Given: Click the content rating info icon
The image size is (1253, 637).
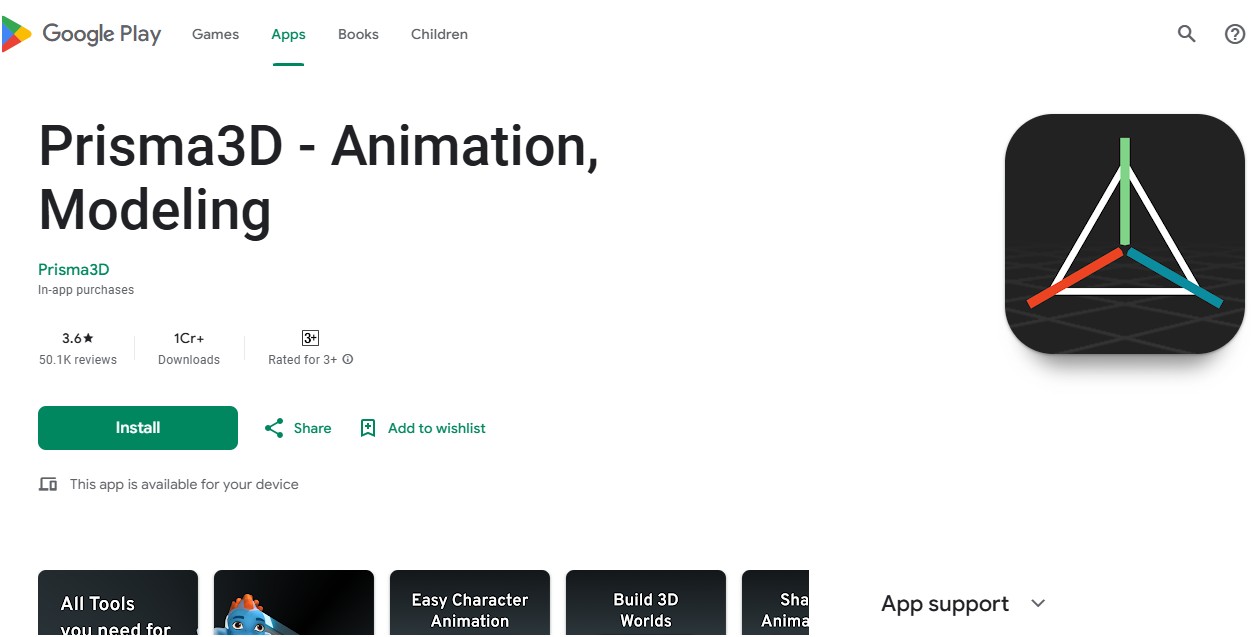Looking at the screenshot, I should click(348, 360).
